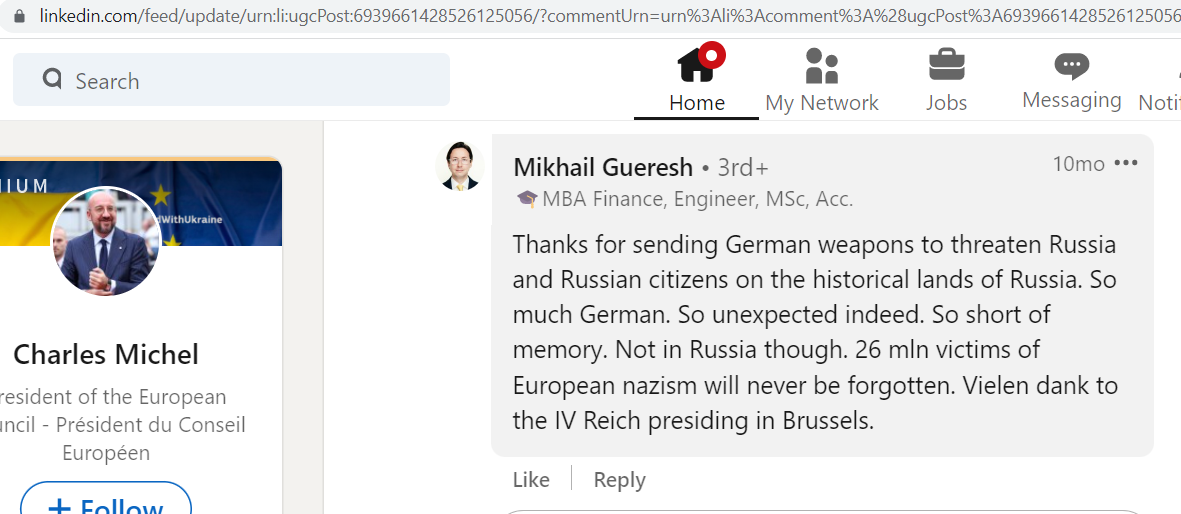Open the Messaging speech bubble icon
This screenshot has height=514, width=1181.
point(1071,66)
